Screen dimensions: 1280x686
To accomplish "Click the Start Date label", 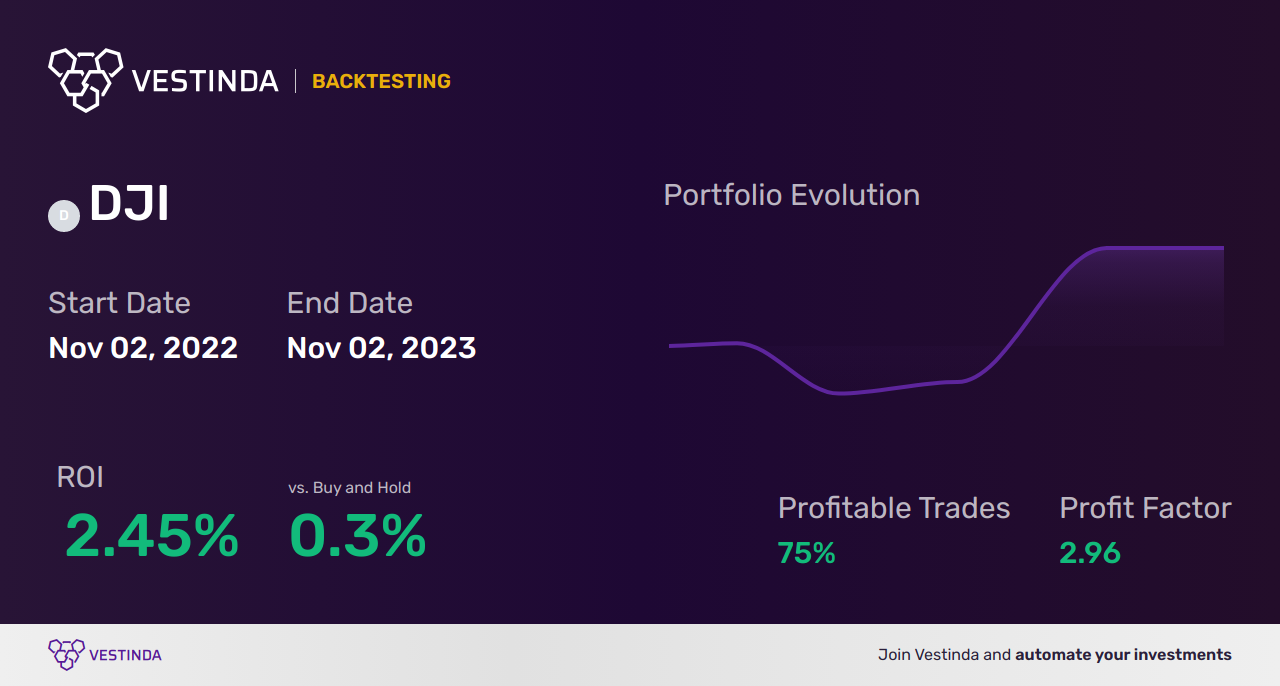I will pos(119,303).
